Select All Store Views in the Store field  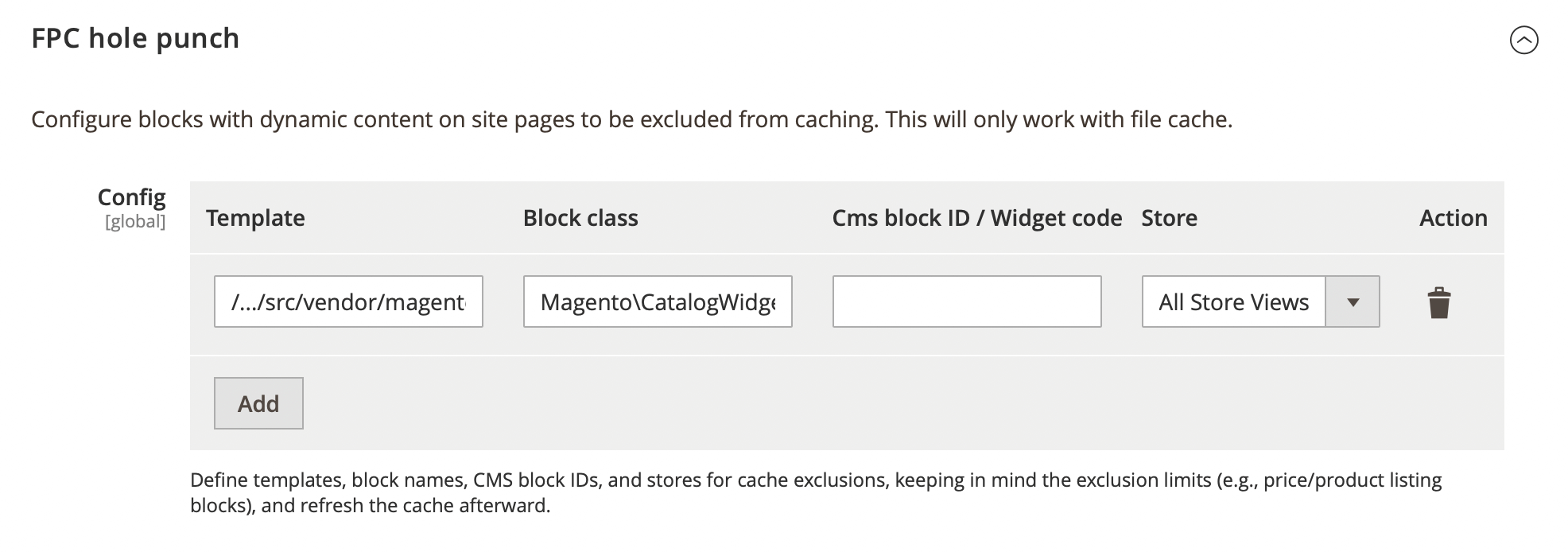point(1233,302)
